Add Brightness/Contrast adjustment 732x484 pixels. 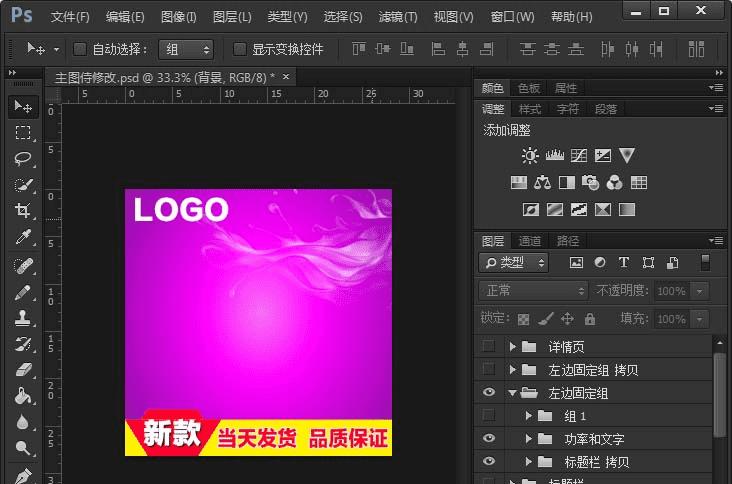pyautogui.click(x=530, y=155)
